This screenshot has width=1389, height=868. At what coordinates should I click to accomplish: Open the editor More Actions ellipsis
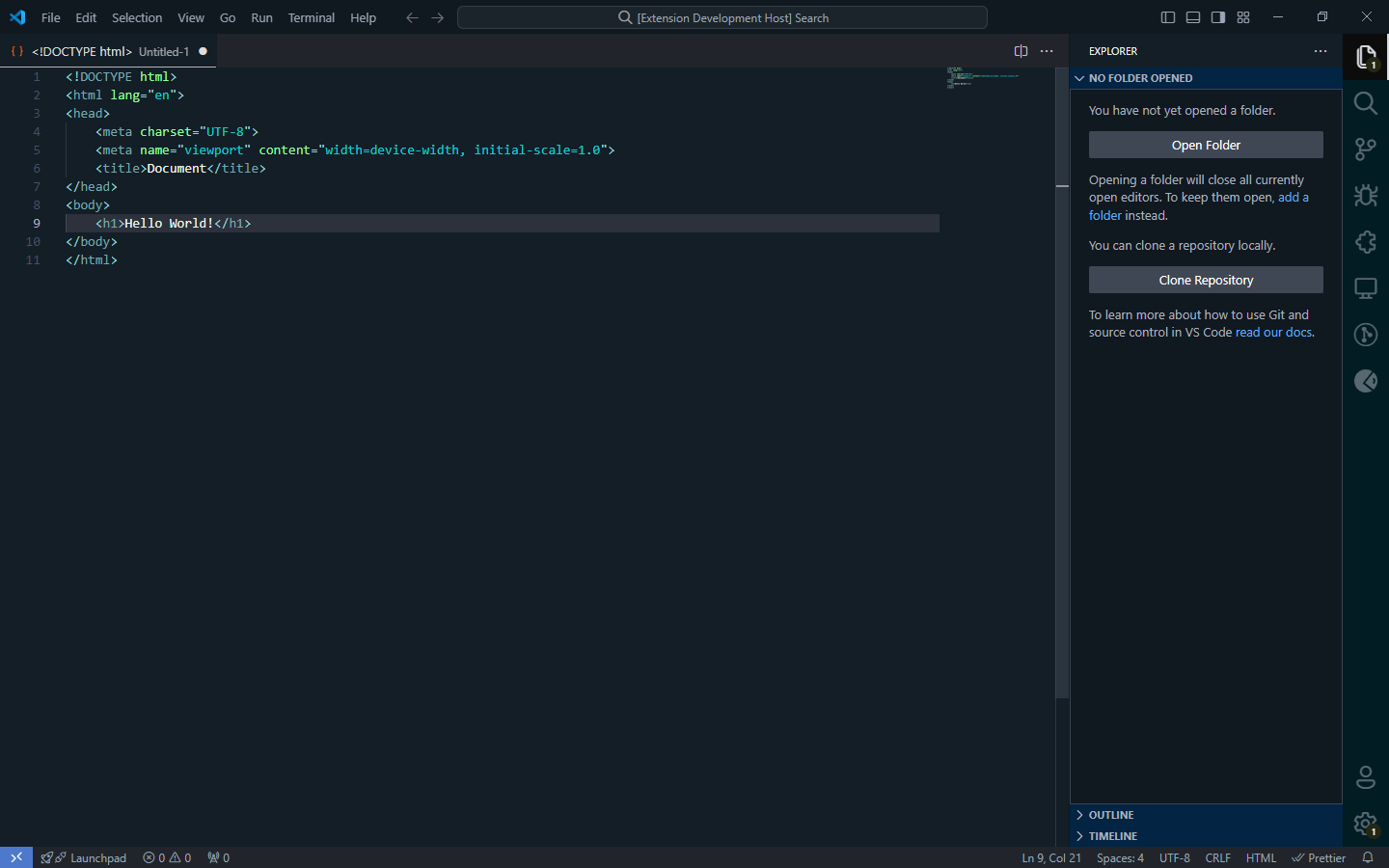point(1047,51)
